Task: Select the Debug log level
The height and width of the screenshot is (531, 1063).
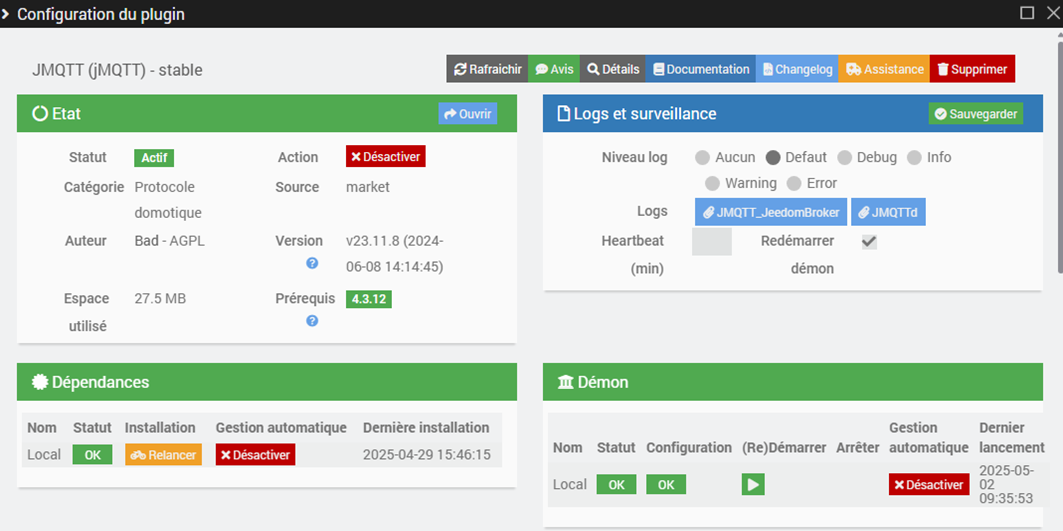Action: pos(844,157)
